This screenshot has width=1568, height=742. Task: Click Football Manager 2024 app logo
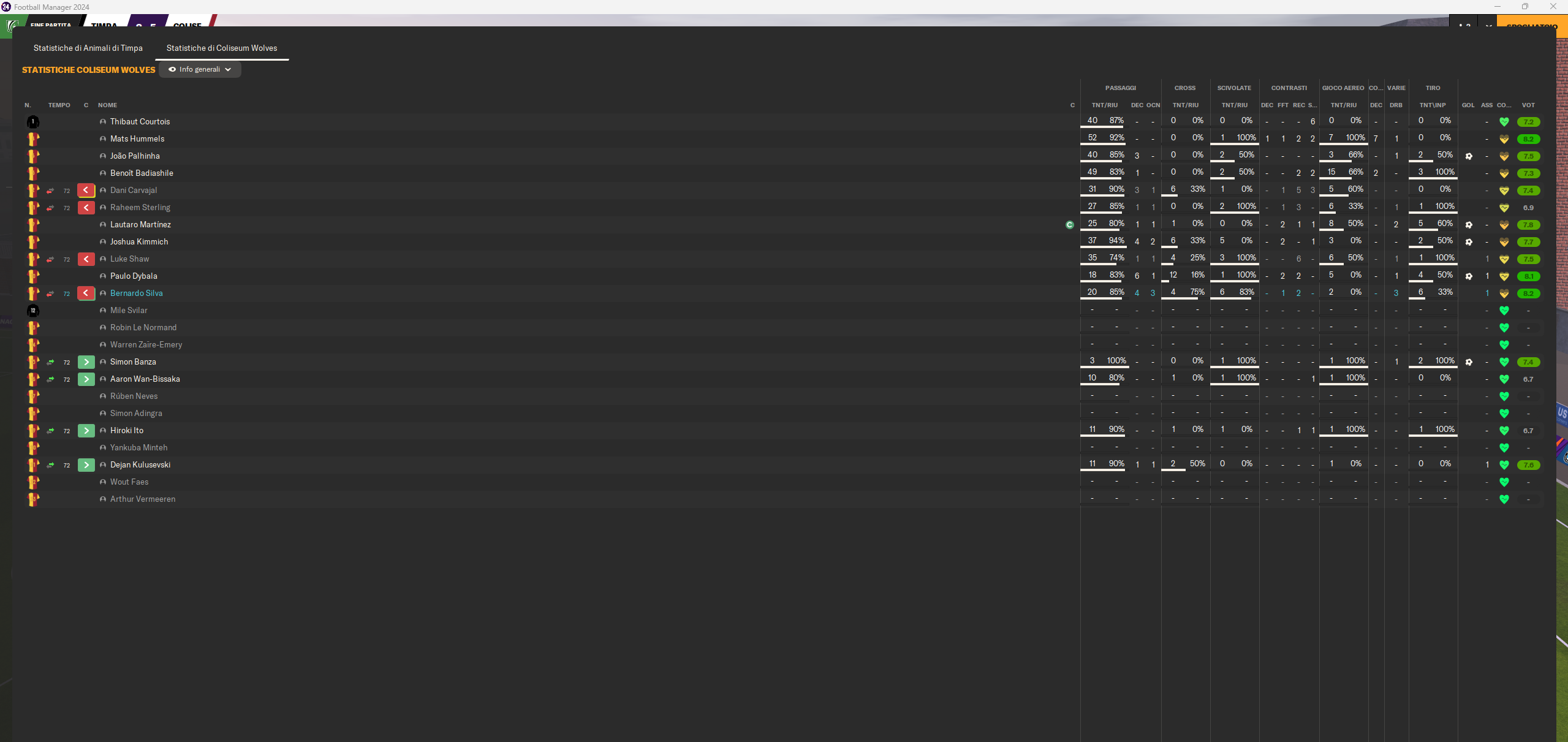6,7
